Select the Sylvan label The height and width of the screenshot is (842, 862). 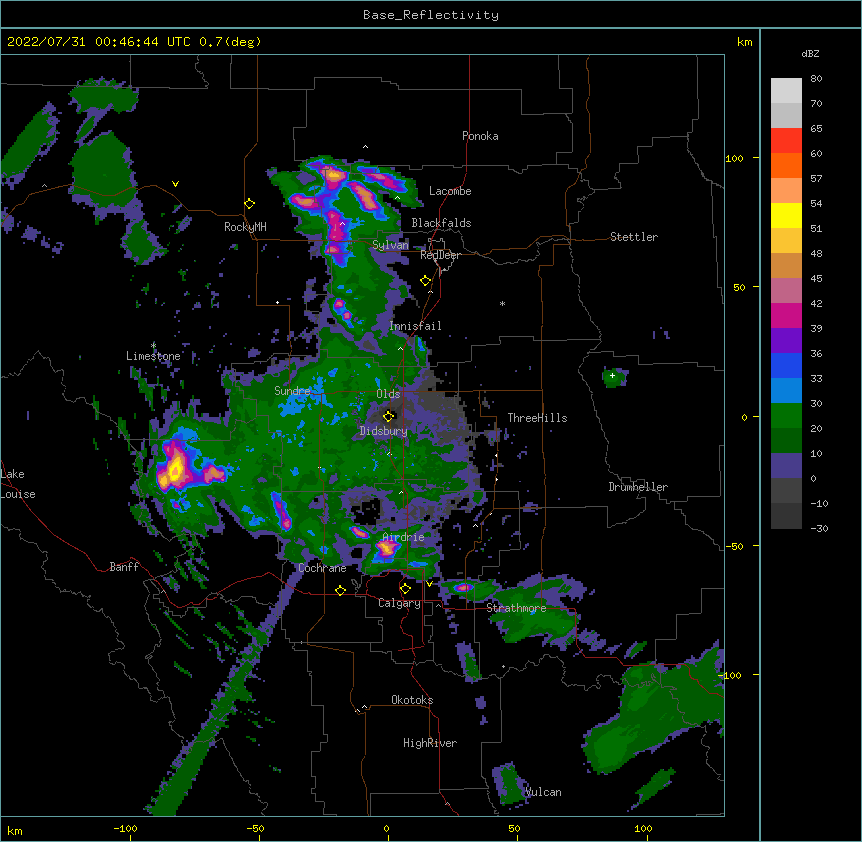390,245
